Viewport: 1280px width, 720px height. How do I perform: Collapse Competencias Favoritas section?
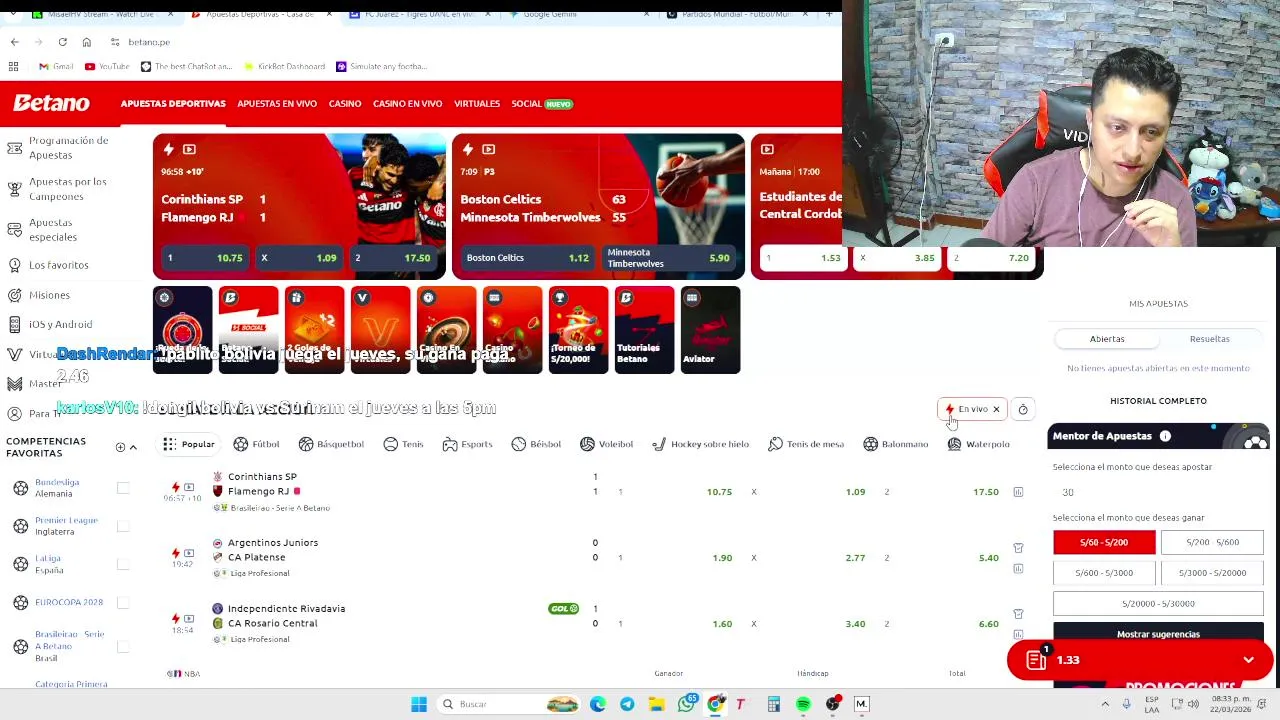click(x=133, y=447)
